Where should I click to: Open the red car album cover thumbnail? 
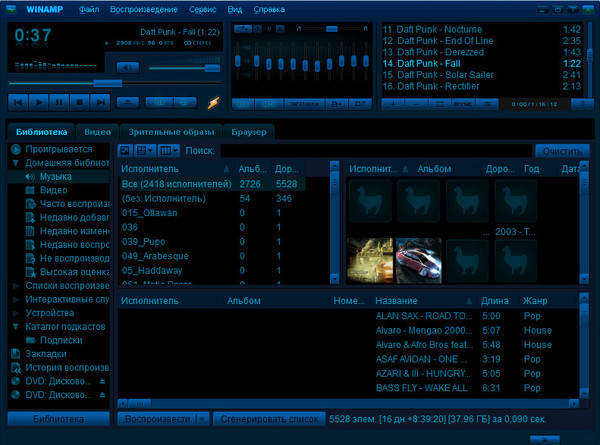pos(419,261)
